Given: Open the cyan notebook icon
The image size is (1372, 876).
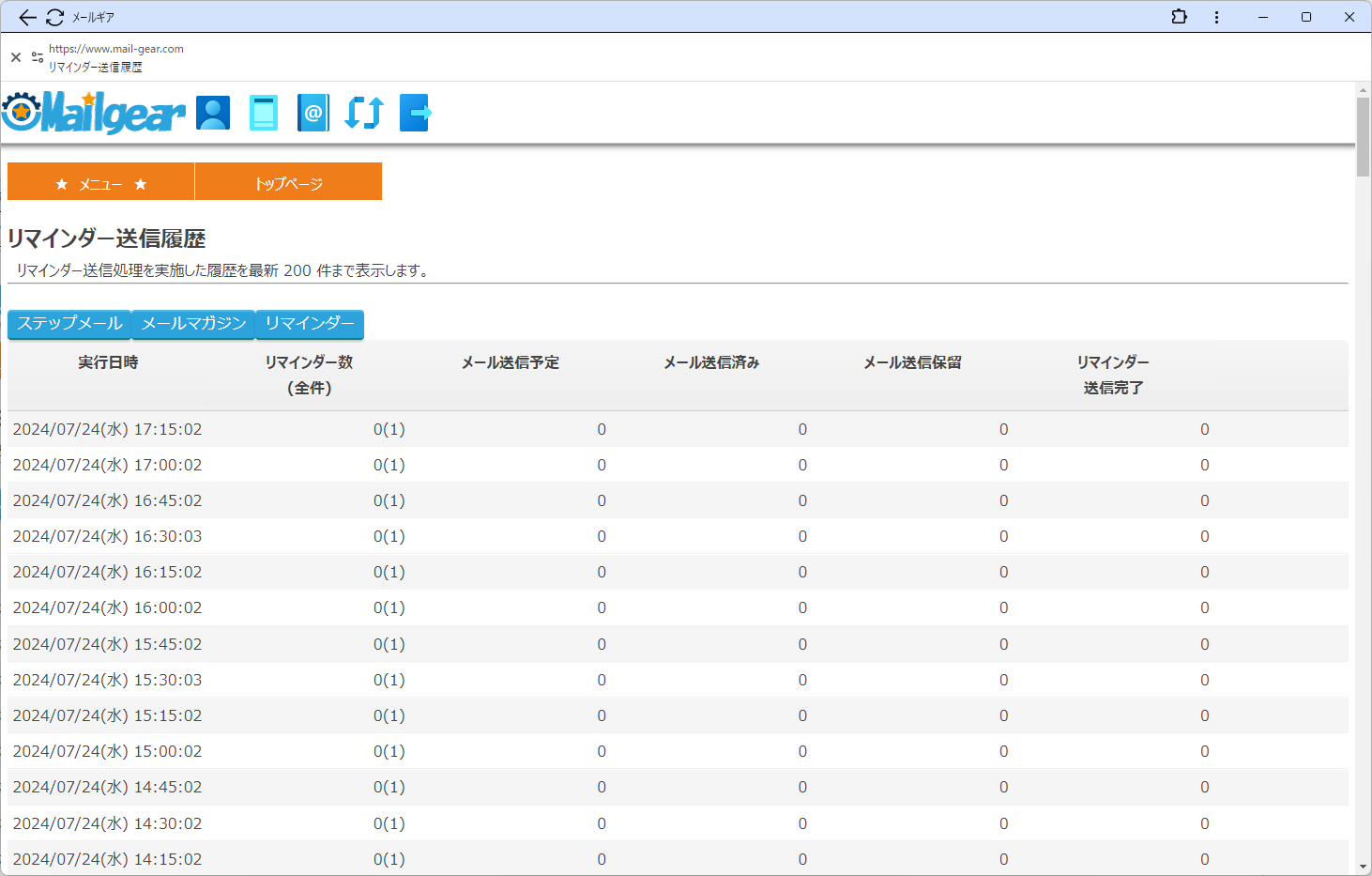Looking at the screenshot, I should (264, 113).
